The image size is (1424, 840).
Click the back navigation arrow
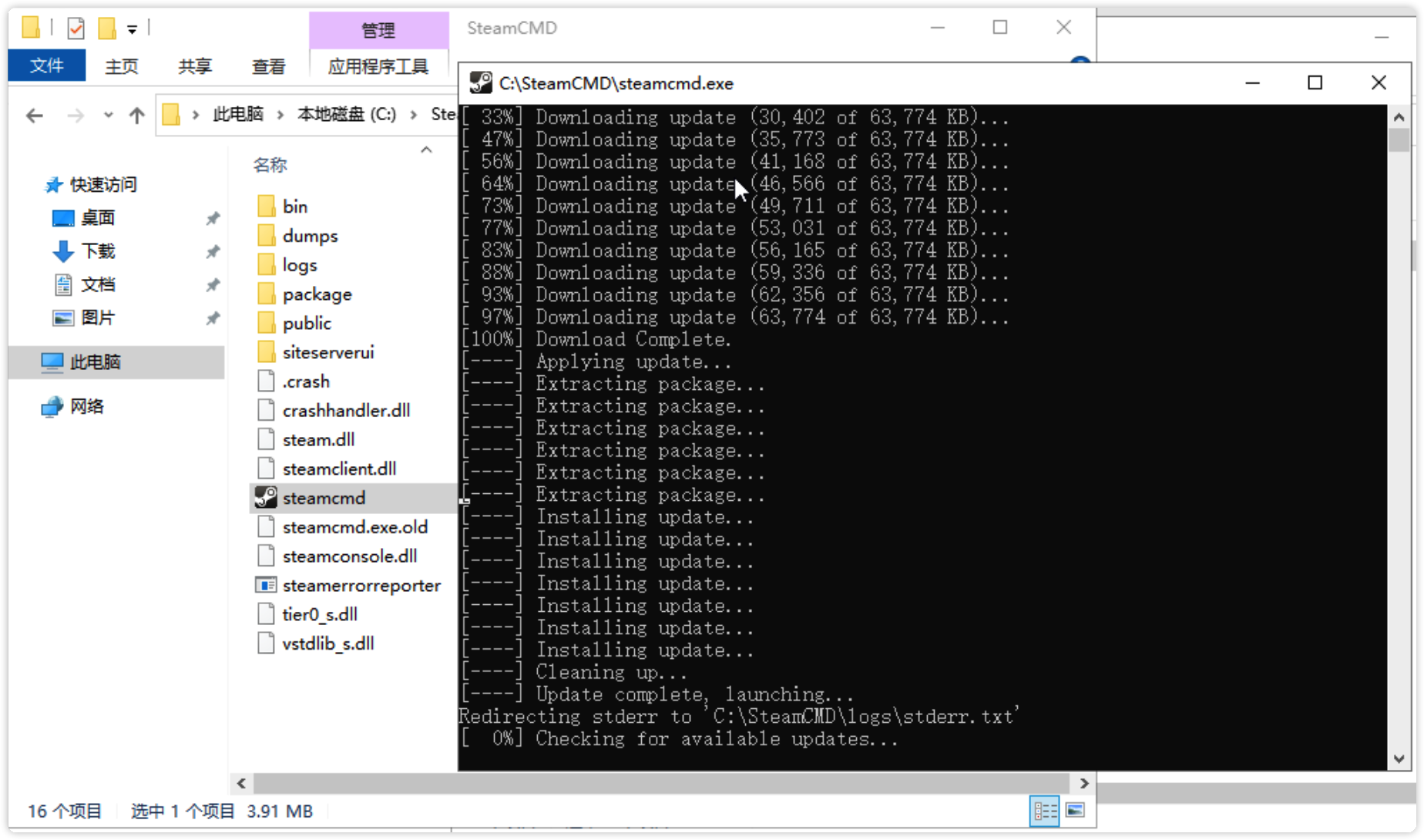pyautogui.click(x=35, y=116)
